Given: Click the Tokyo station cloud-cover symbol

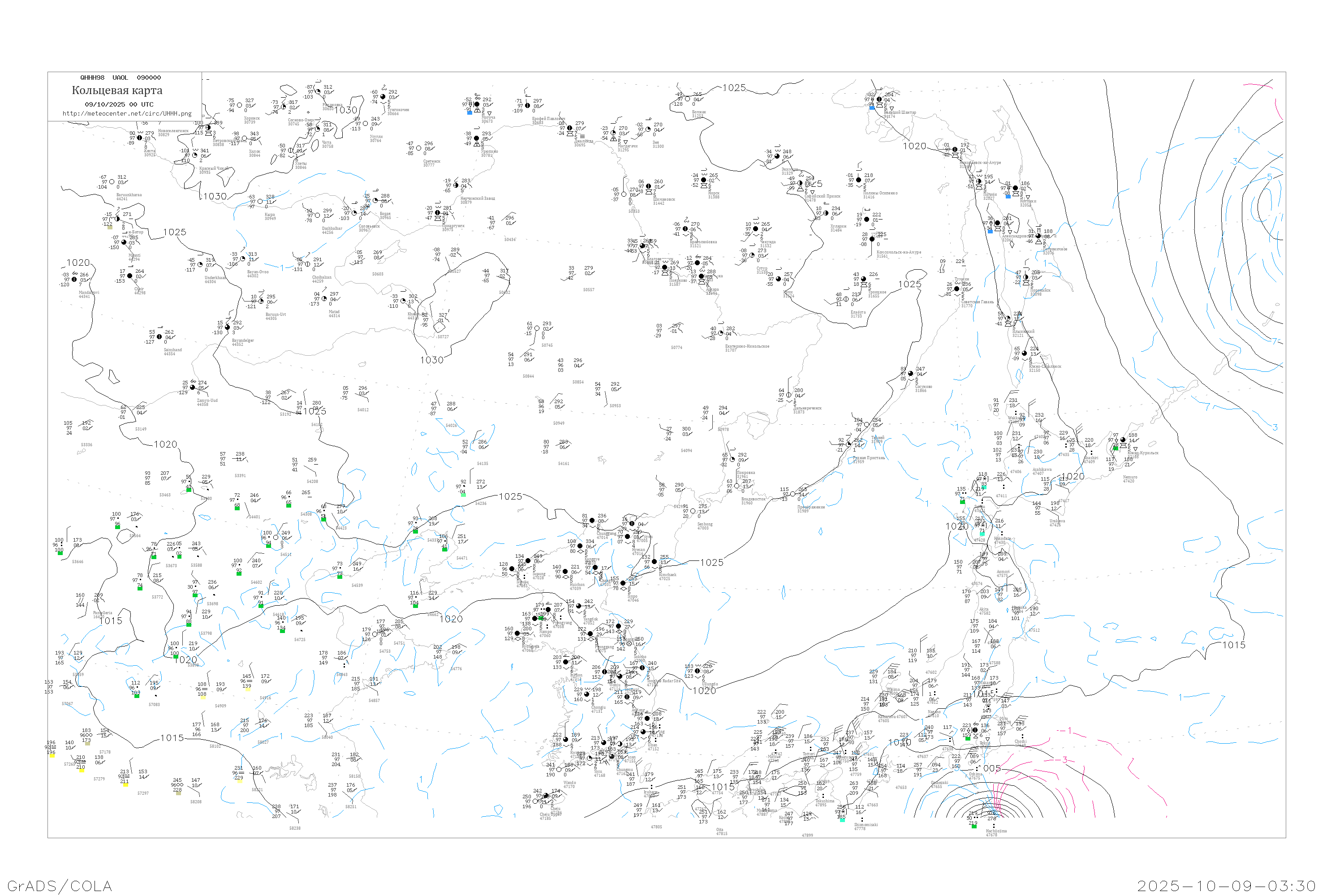Looking at the screenshot, I should coord(975,730).
